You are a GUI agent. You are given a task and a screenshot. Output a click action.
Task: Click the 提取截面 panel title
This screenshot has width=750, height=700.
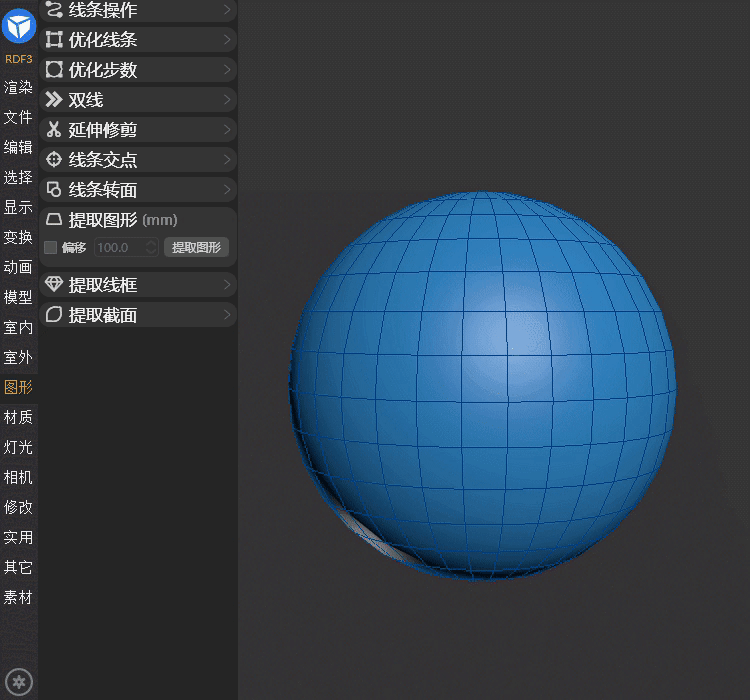pos(103,315)
